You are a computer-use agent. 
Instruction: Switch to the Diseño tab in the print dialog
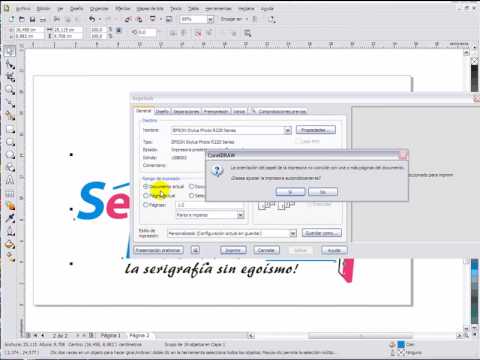coord(162,111)
